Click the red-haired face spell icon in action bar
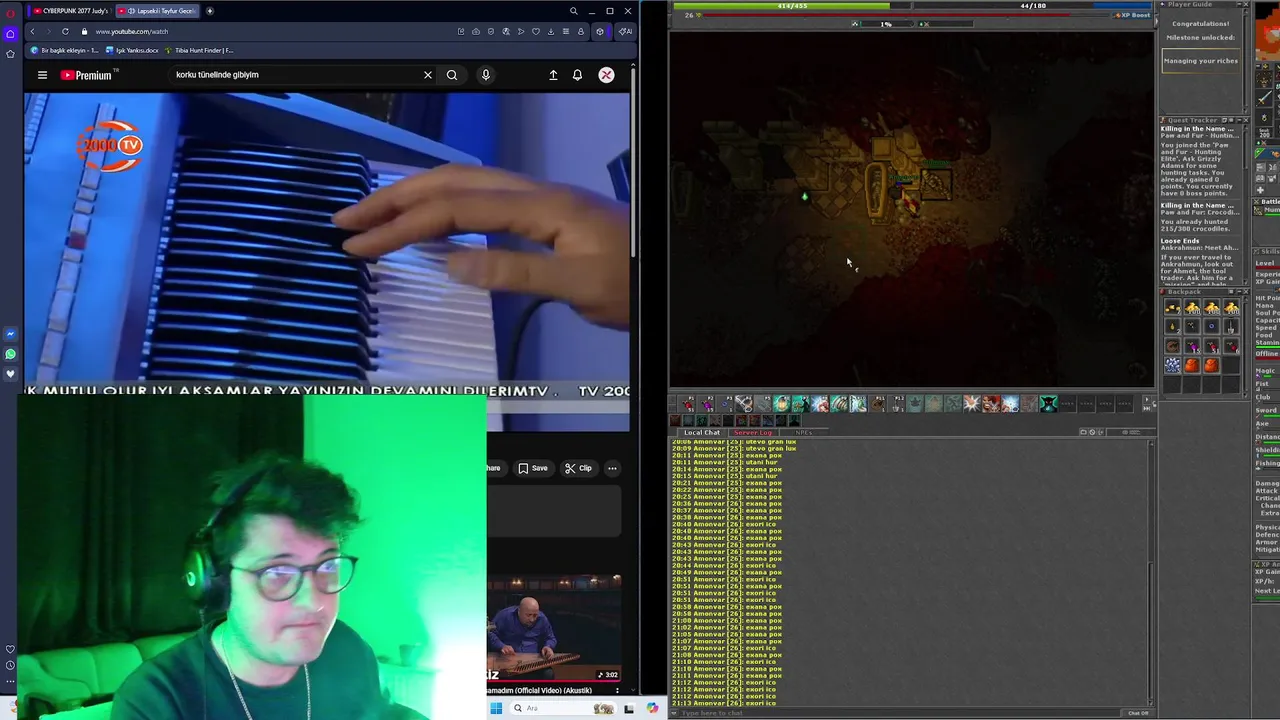The height and width of the screenshot is (720, 1280). (991, 404)
